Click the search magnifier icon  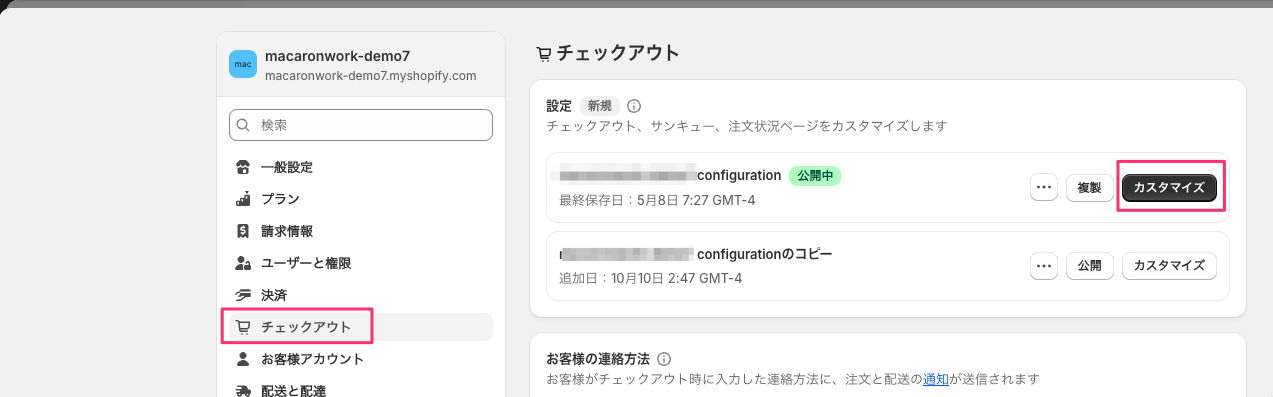point(243,125)
